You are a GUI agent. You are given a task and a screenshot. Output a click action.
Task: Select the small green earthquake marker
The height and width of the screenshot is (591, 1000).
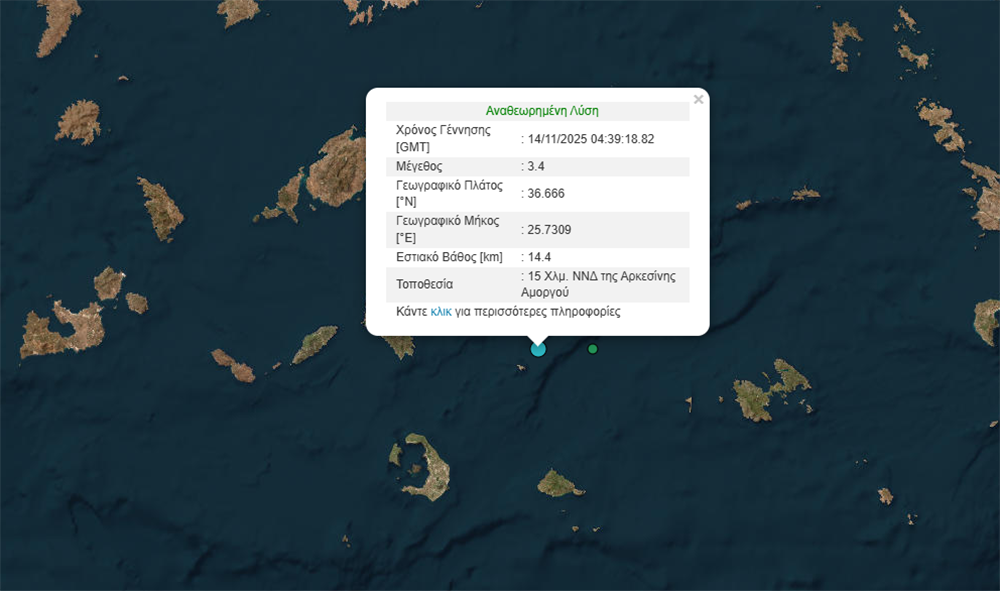tap(593, 349)
